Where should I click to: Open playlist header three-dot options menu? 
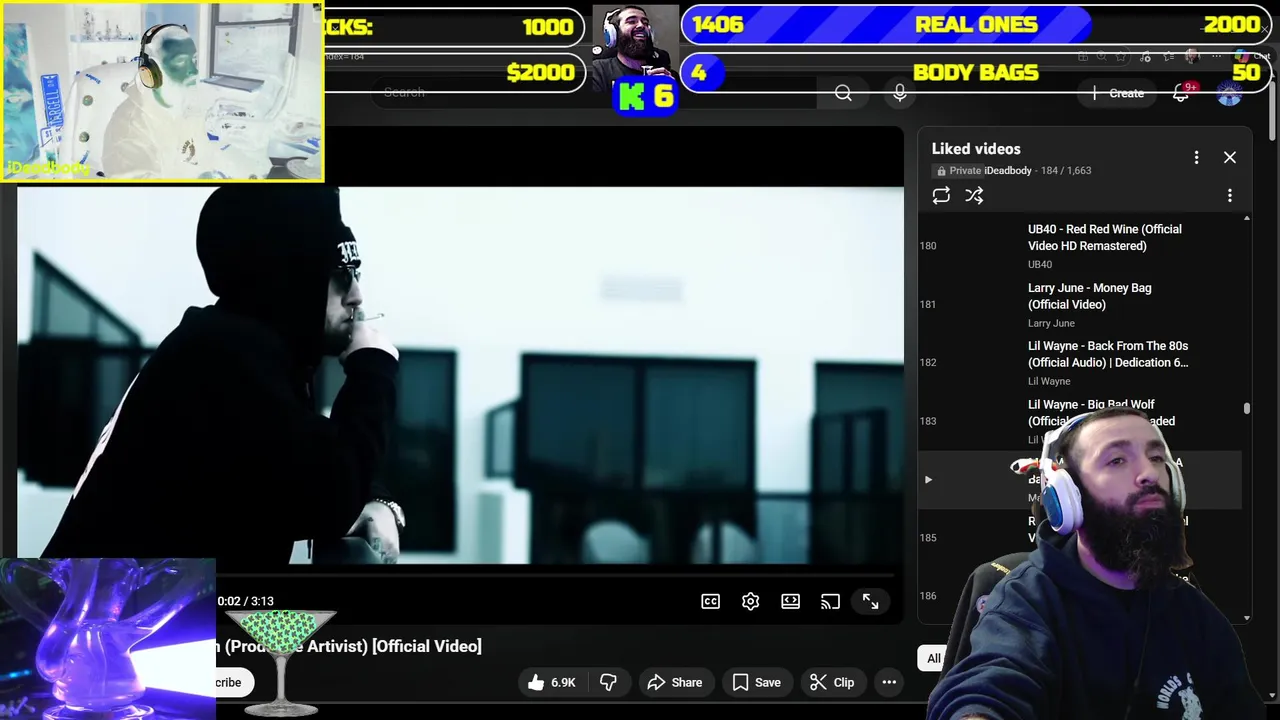pyautogui.click(x=1196, y=157)
